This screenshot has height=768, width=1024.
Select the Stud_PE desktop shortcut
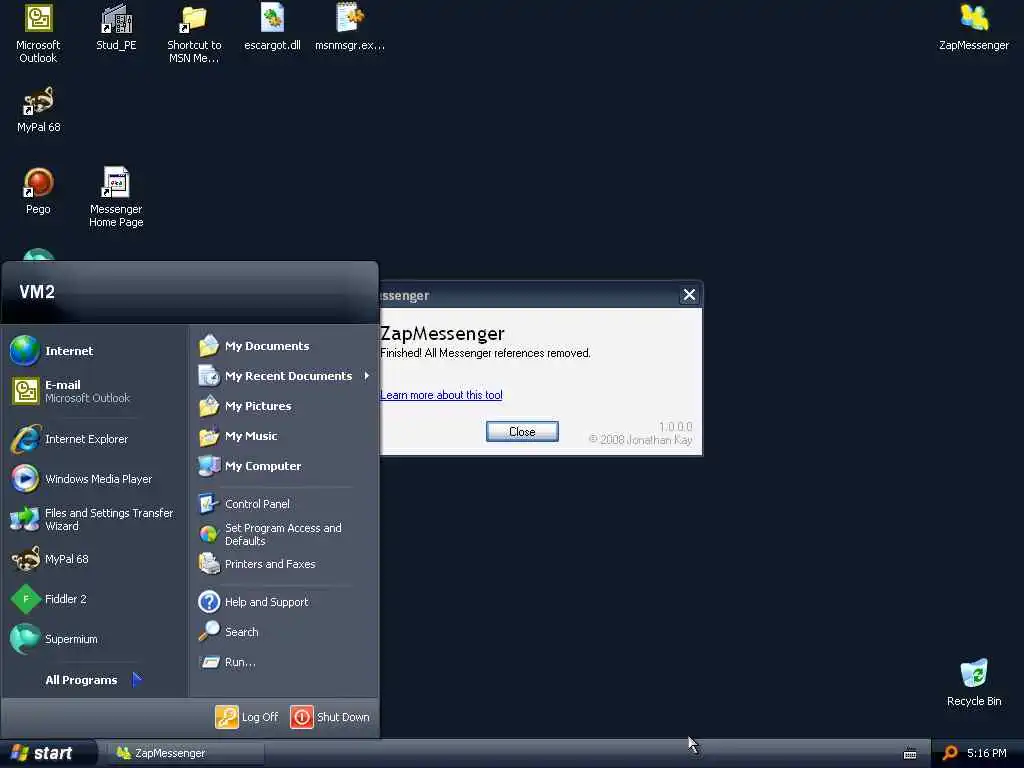(116, 27)
